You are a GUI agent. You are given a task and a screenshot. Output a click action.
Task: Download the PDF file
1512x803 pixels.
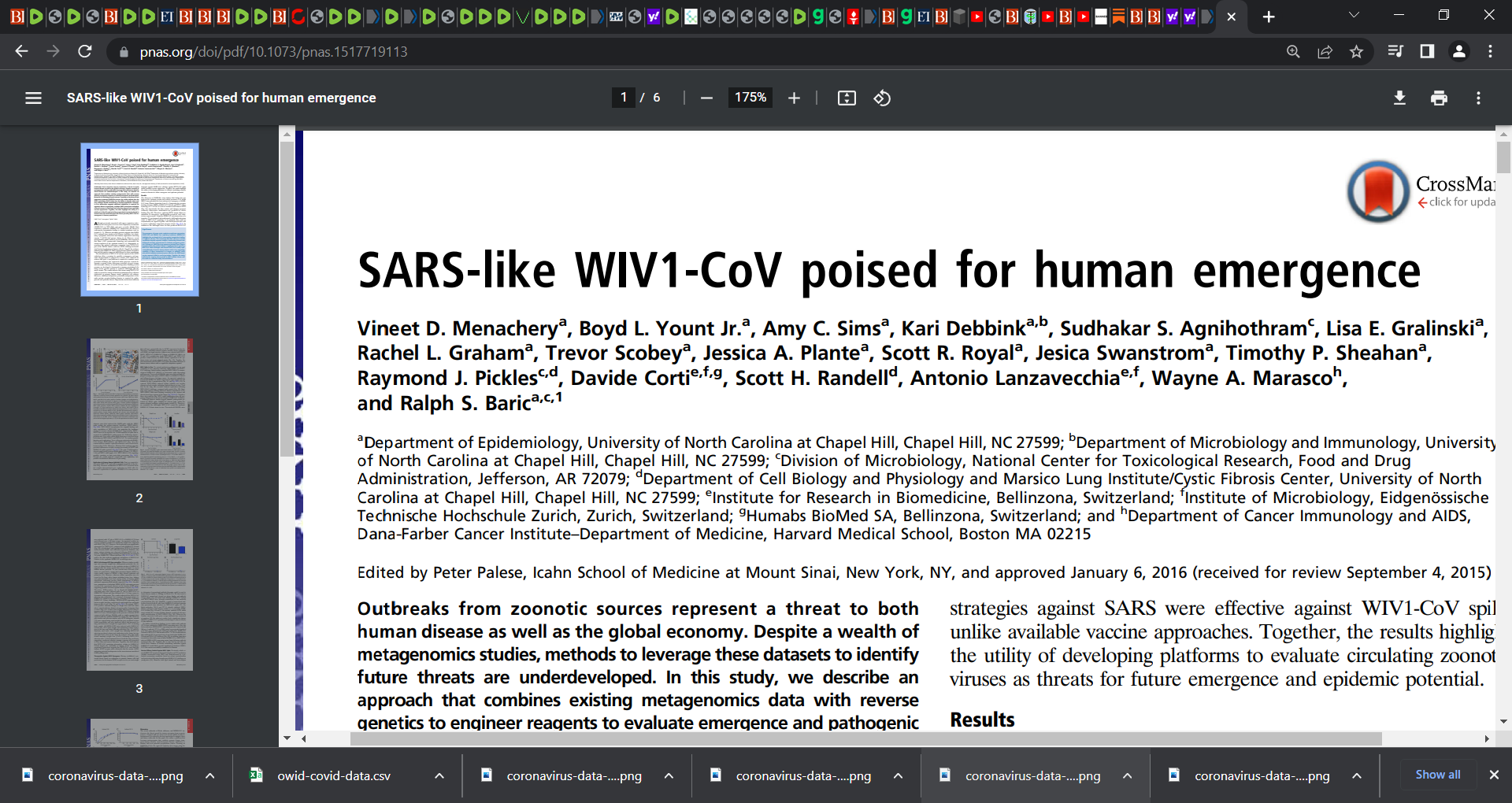click(1399, 98)
